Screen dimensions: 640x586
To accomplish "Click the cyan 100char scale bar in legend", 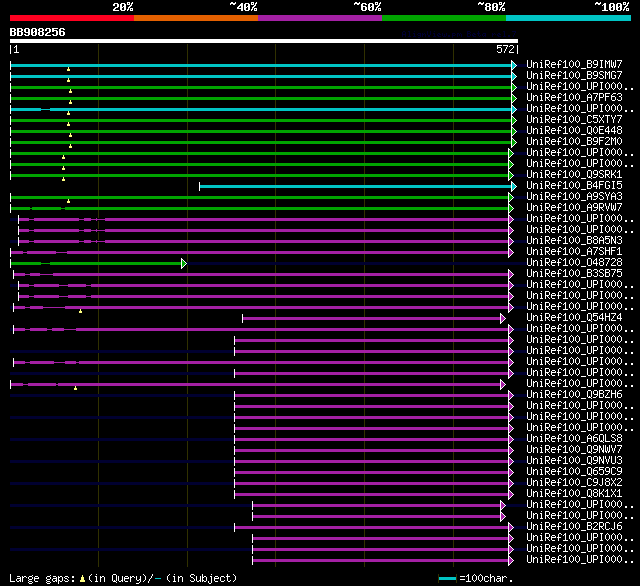I will coord(447,579).
